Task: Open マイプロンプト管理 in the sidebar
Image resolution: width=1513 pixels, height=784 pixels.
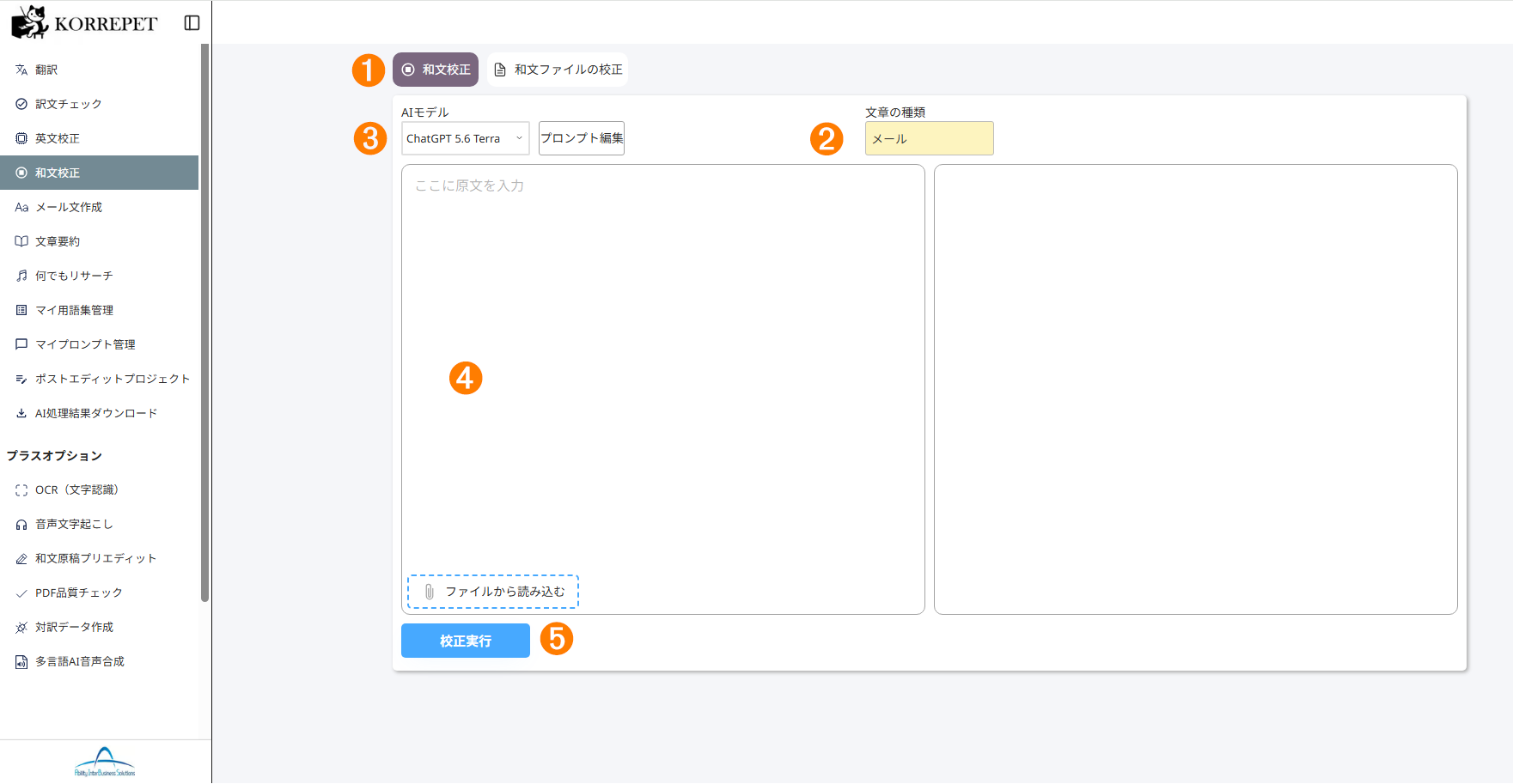Action: [x=99, y=344]
